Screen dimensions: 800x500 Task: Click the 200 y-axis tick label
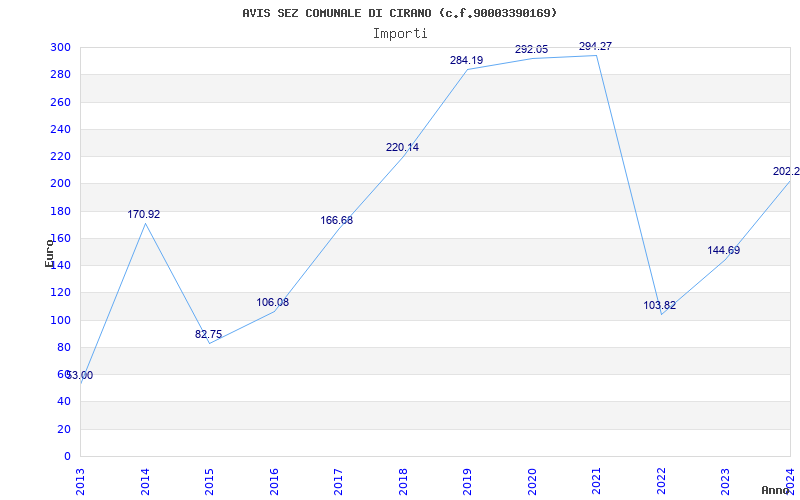tap(60, 184)
